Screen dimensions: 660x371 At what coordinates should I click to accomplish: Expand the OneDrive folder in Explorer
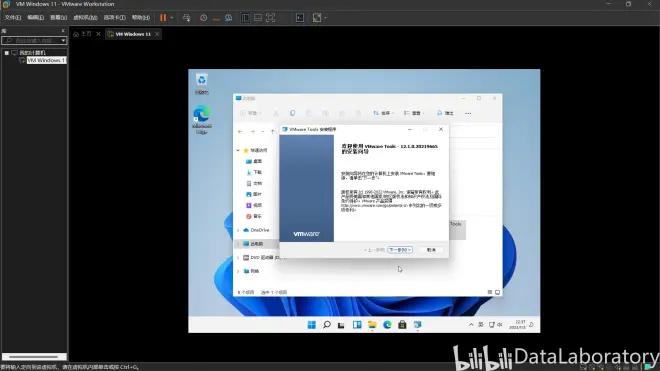pyautogui.click(x=238, y=230)
